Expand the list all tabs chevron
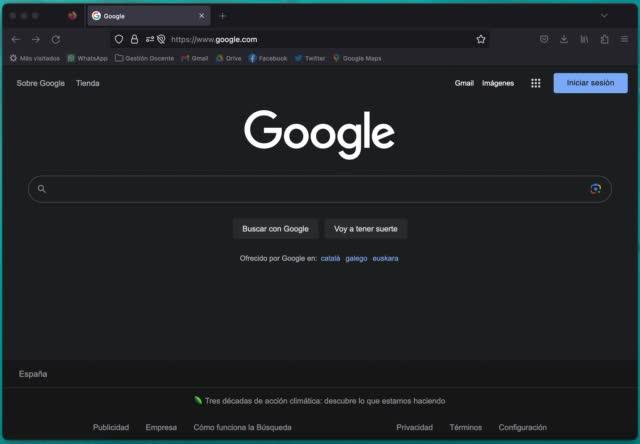Viewport: 640px width, 444px height. (604, 16)
